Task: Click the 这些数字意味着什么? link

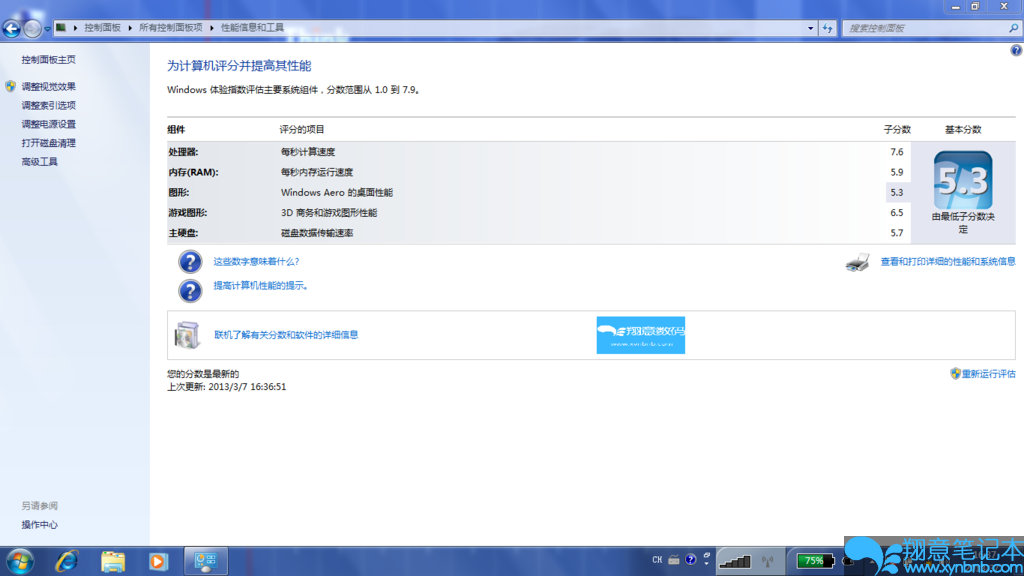Action: 256,262
